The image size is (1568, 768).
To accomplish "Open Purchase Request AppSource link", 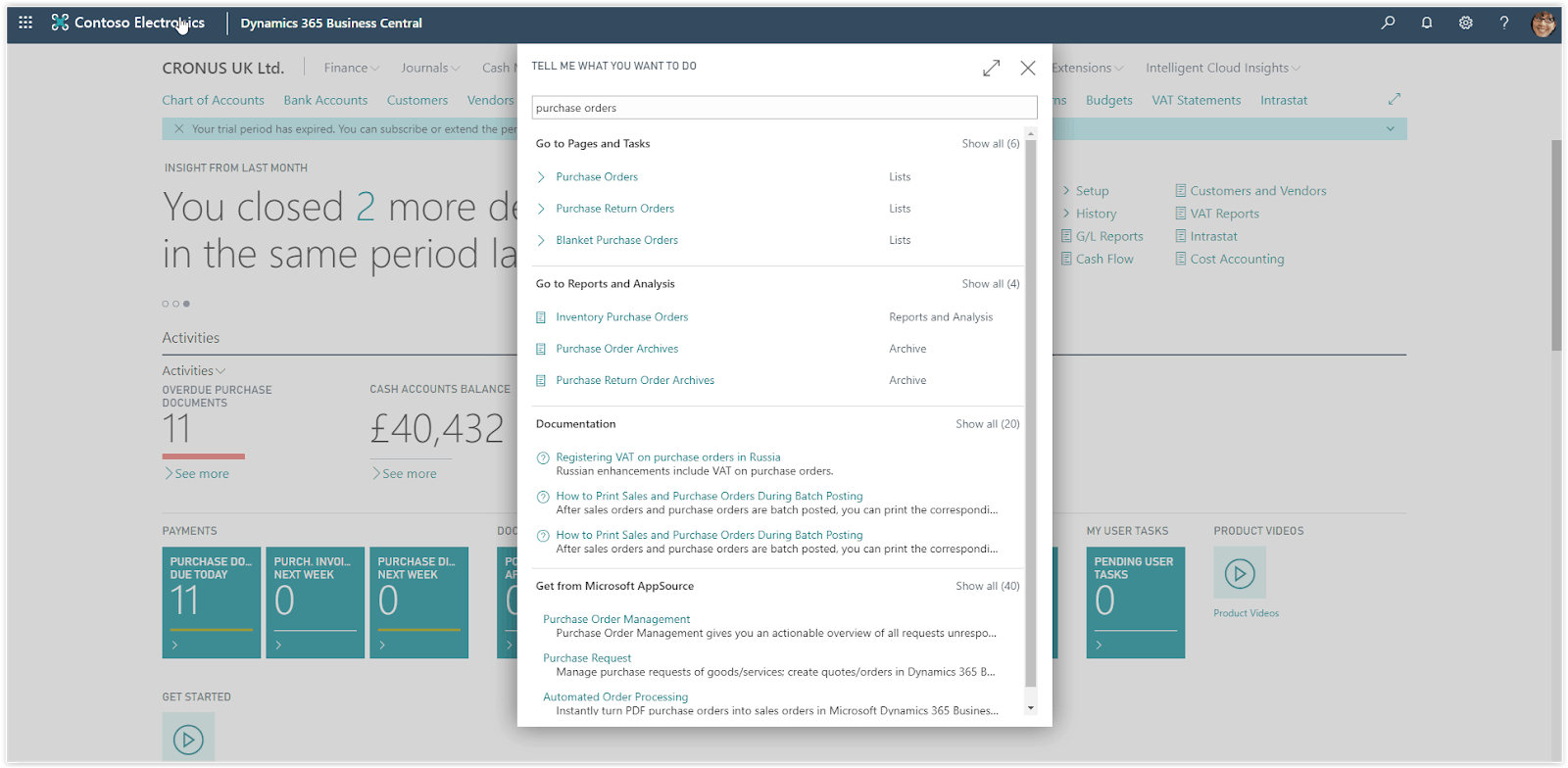I will (587, 658).
